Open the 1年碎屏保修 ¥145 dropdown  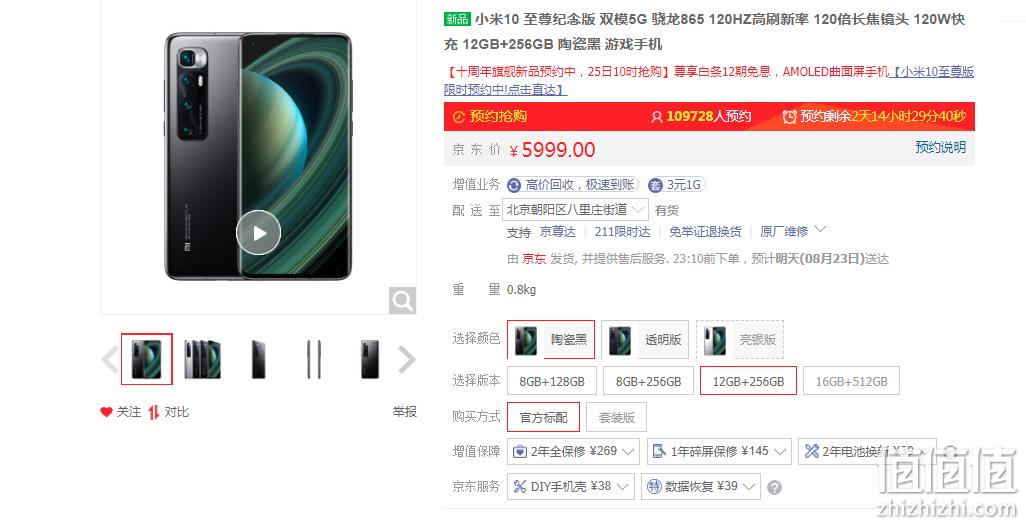point(719,451)
